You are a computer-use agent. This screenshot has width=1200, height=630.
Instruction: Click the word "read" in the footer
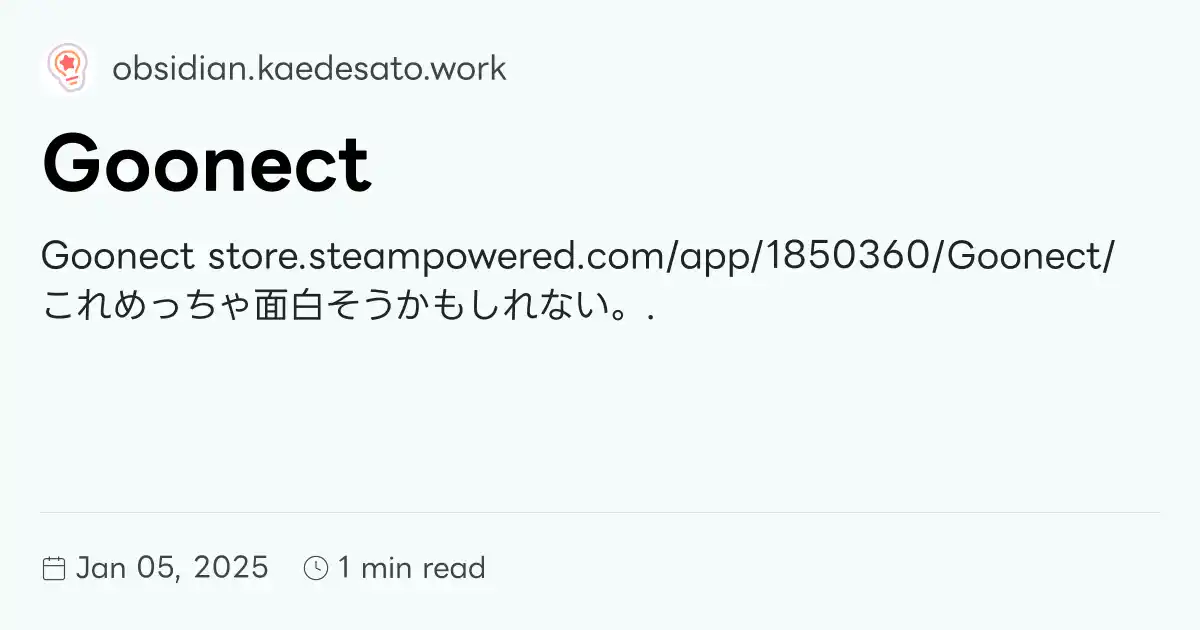[454, 568]
